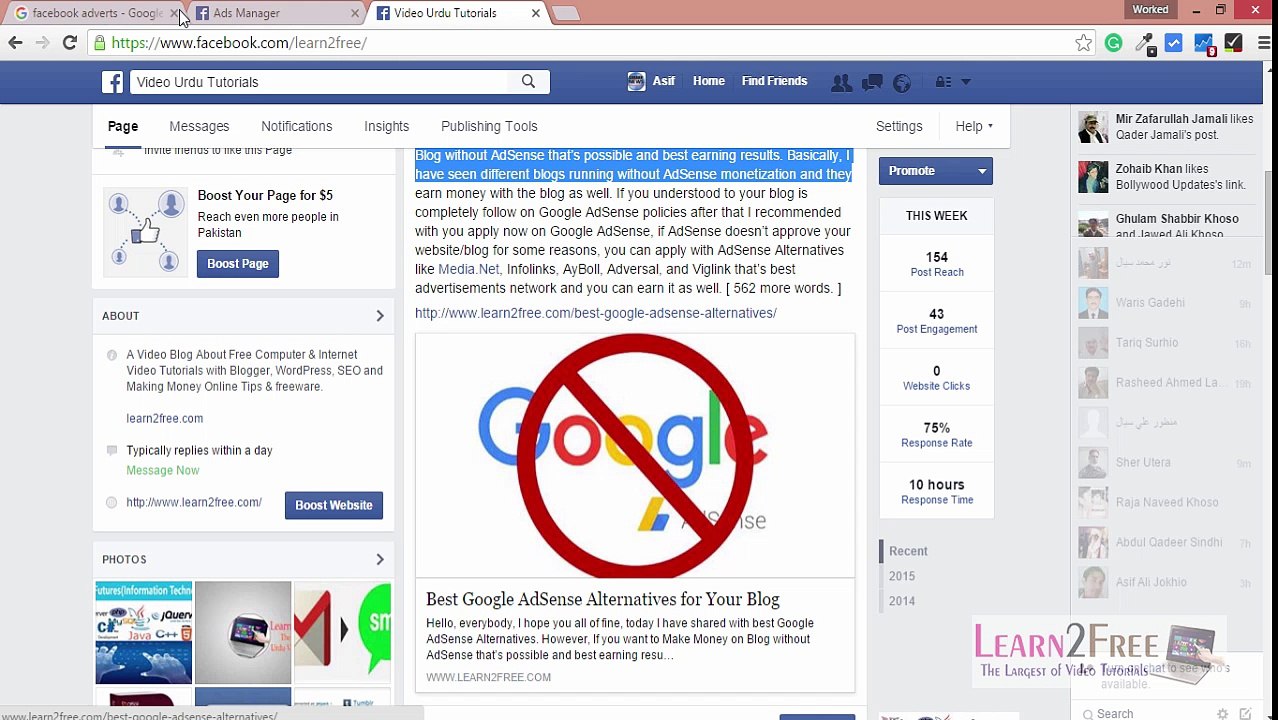Bookmark page with the star icon

1083,43
